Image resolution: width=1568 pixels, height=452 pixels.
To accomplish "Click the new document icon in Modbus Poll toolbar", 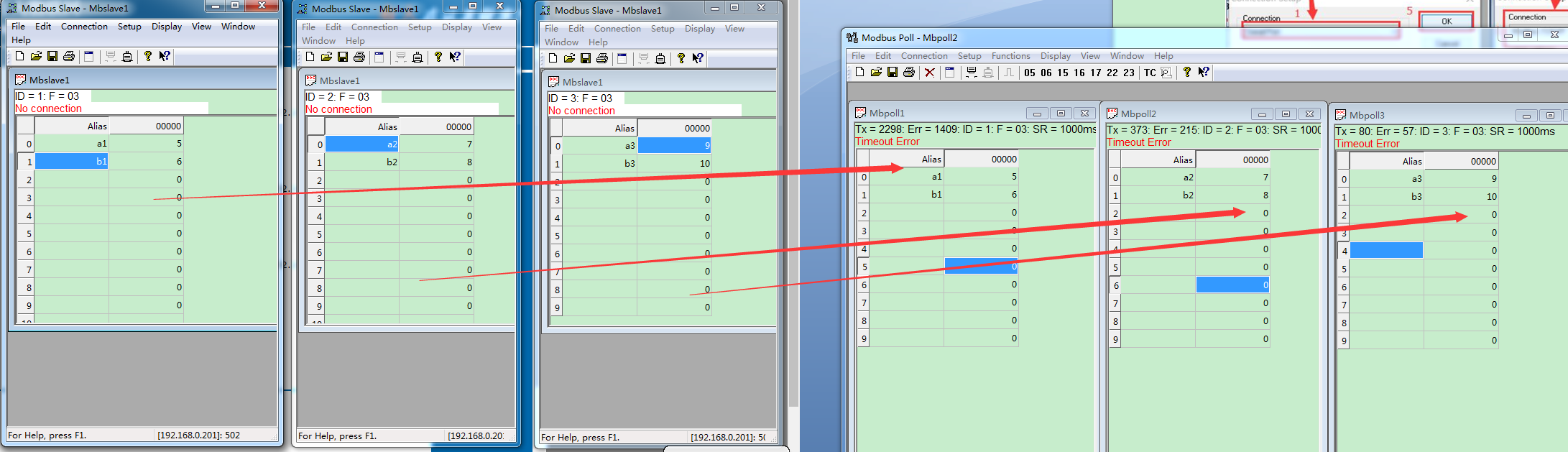I will [859, 73].
